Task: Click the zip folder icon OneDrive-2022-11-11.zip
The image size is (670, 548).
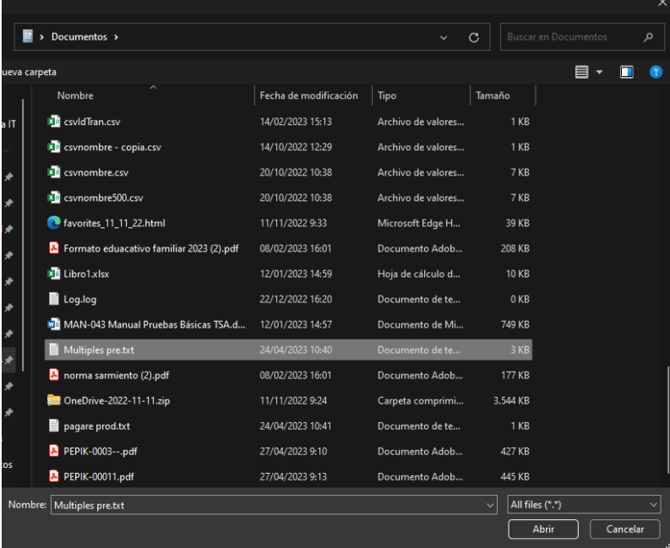Action: coord(53,400)
